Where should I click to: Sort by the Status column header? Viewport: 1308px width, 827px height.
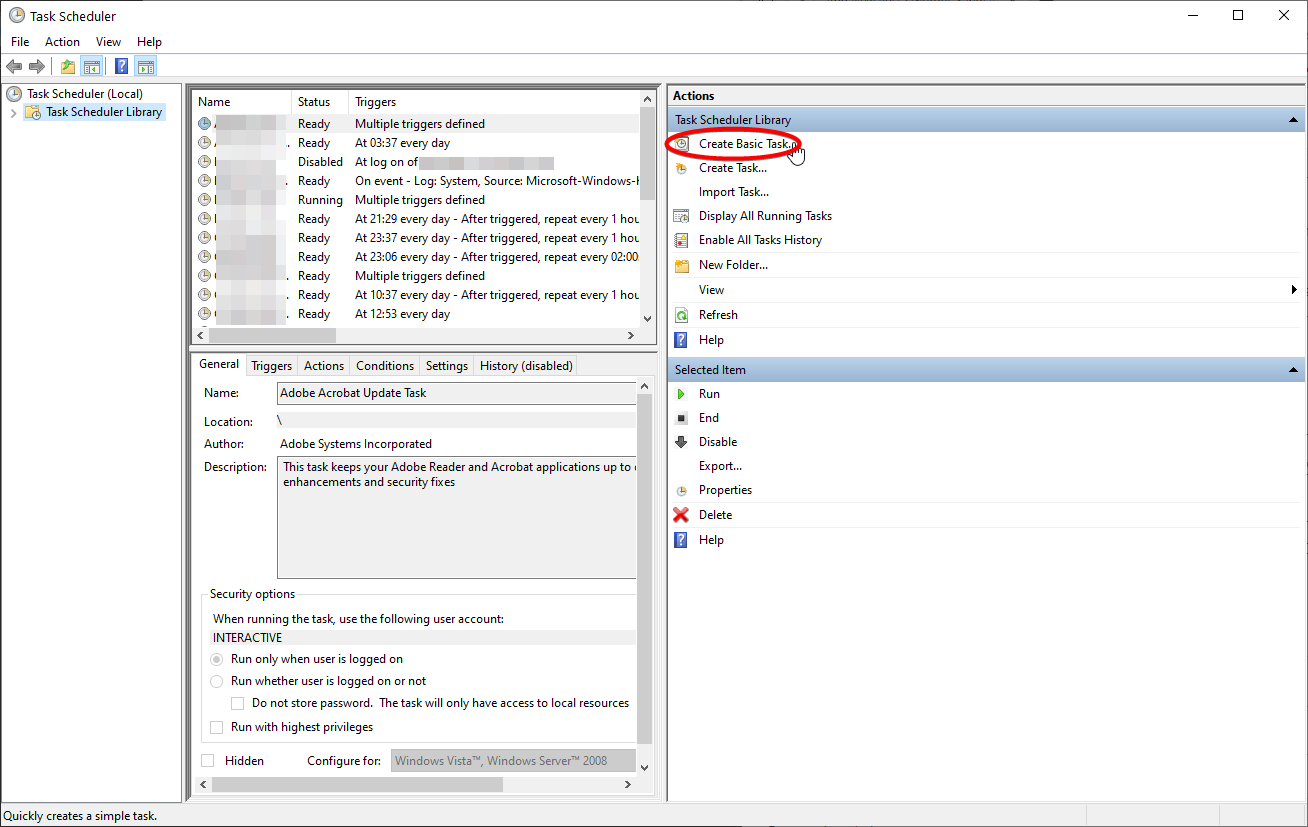pos(319,102)
